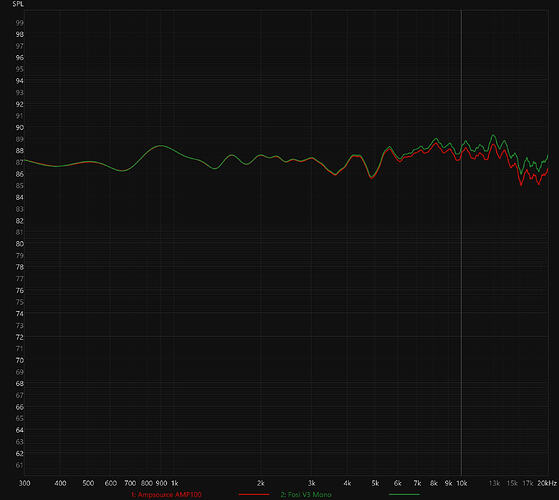Click the 70 SPL axis value
Image resolution: width=559 pixels, height=500 pixels.
click(x=20, y=360)
